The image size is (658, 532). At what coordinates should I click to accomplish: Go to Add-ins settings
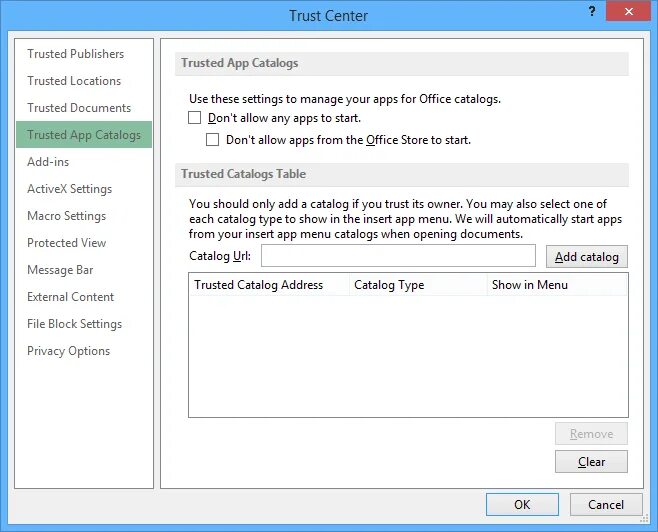[48, 162]
